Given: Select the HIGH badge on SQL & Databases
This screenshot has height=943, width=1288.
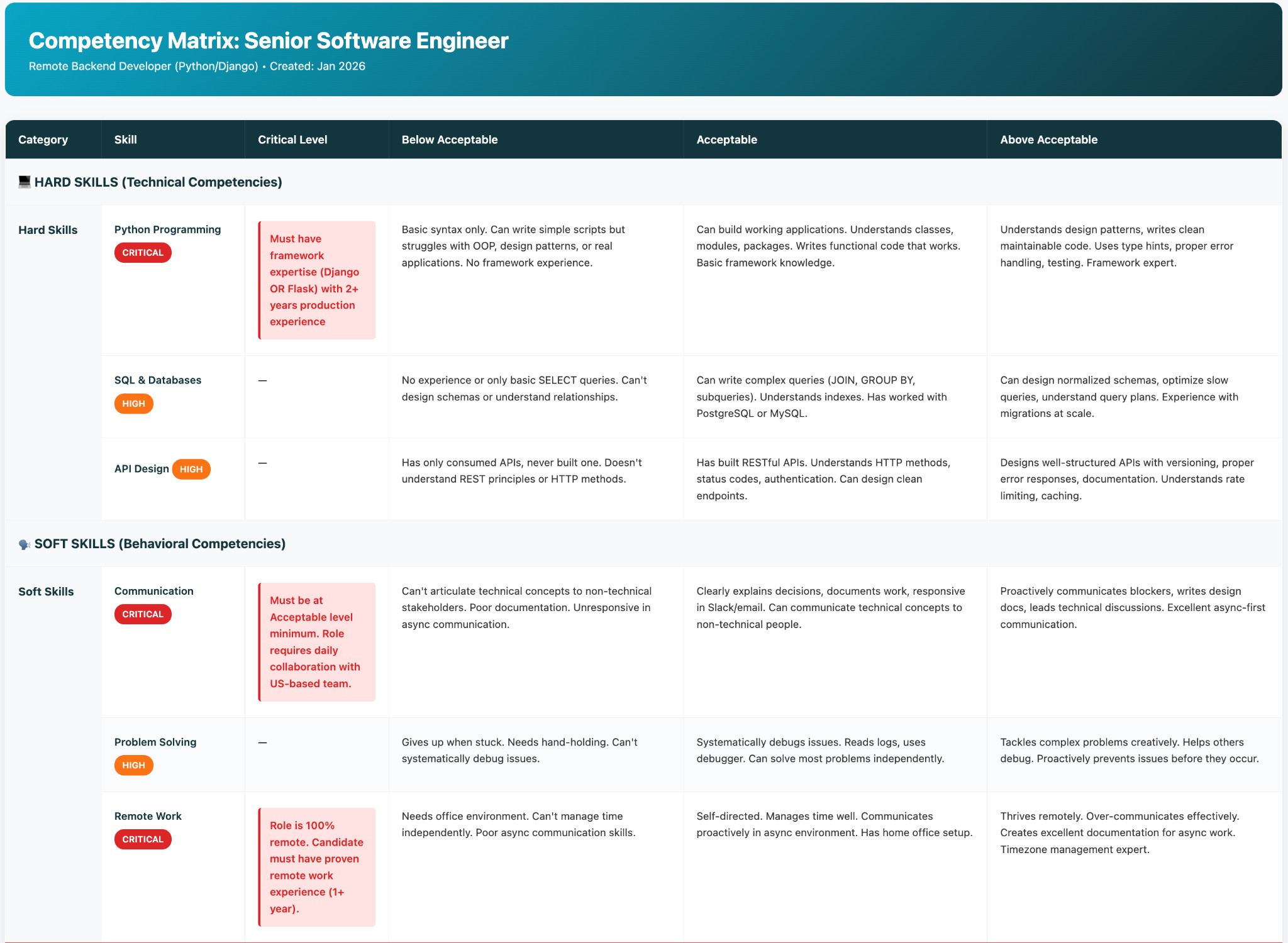Looking at the screenshot, I should 133,403.
